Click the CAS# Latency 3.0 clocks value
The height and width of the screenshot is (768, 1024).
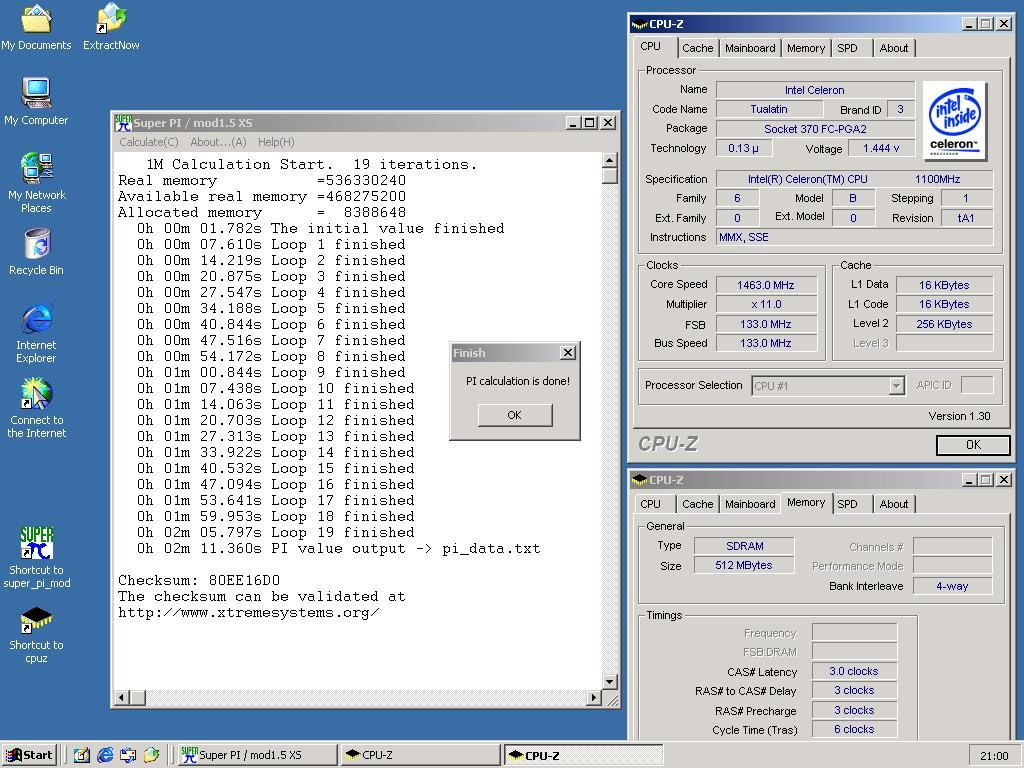pos(854,671)
